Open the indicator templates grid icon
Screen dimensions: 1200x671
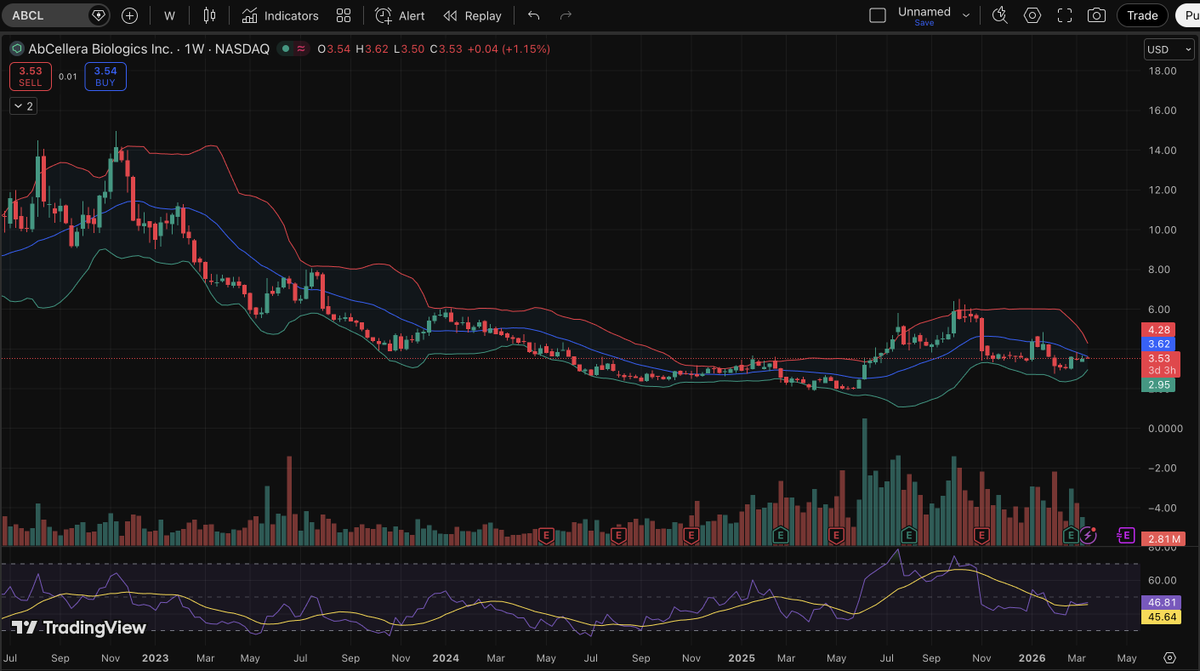click(344, 15)
